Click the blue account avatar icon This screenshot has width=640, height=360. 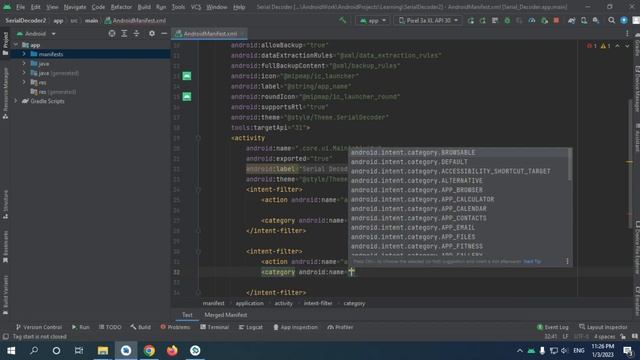[x=624, y=20]
